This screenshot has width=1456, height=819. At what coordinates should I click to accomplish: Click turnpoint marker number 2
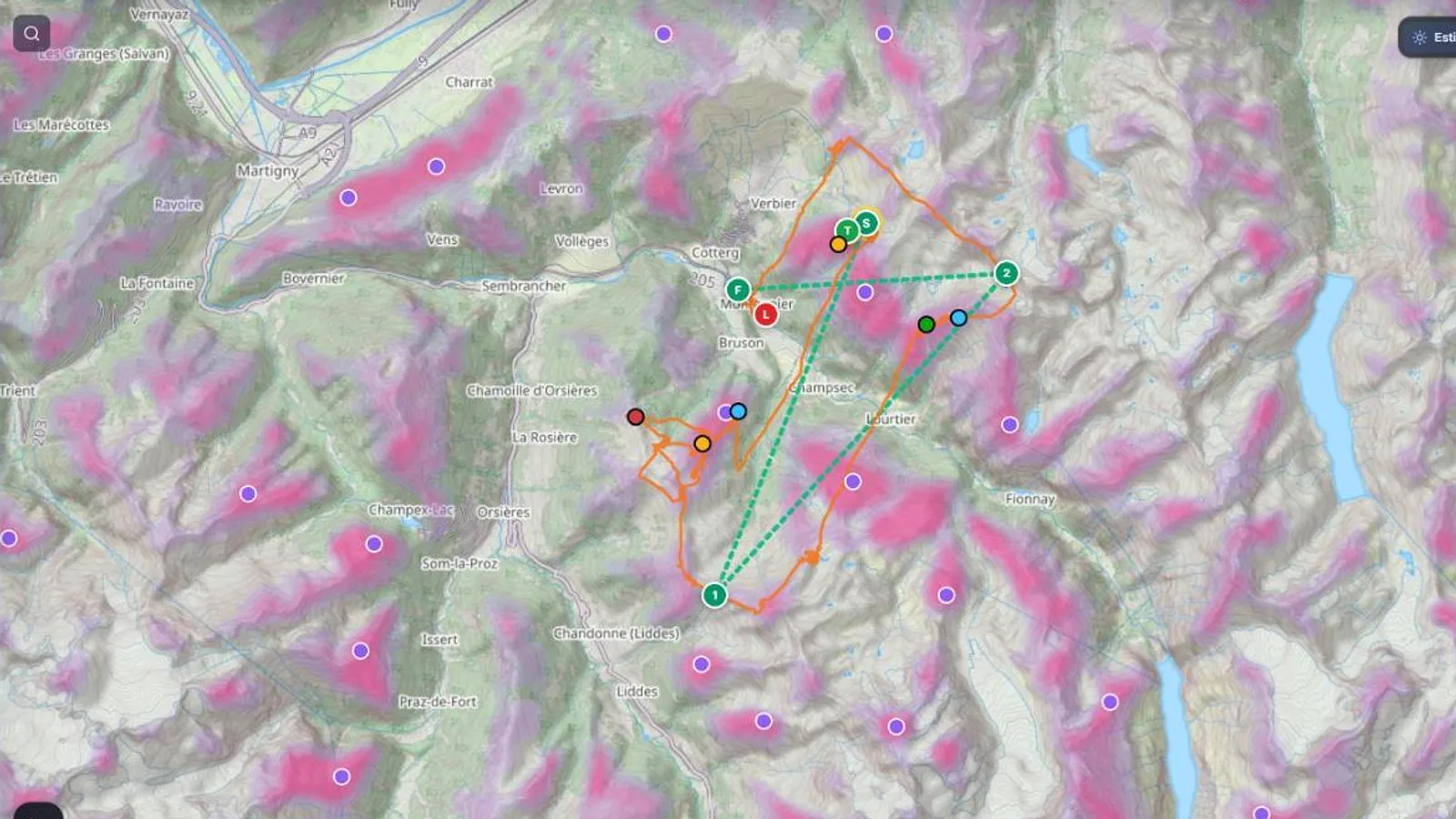[x=1006, y=273]
